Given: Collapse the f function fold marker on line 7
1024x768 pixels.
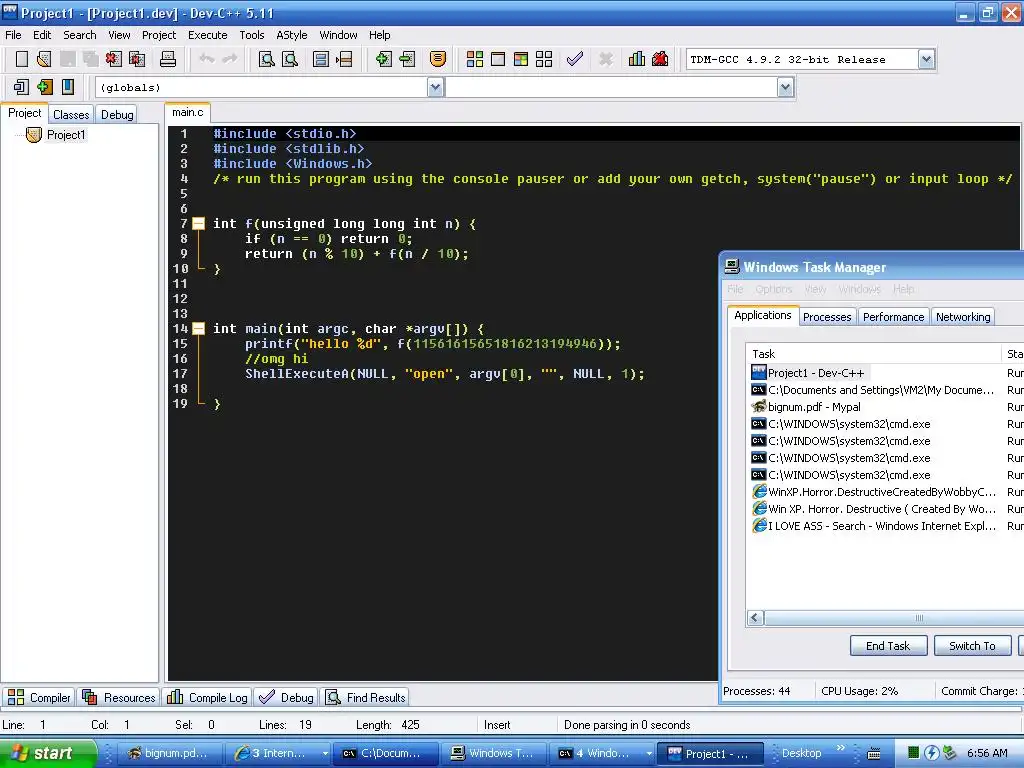Looking at the screenshot, I should [199, 224].
